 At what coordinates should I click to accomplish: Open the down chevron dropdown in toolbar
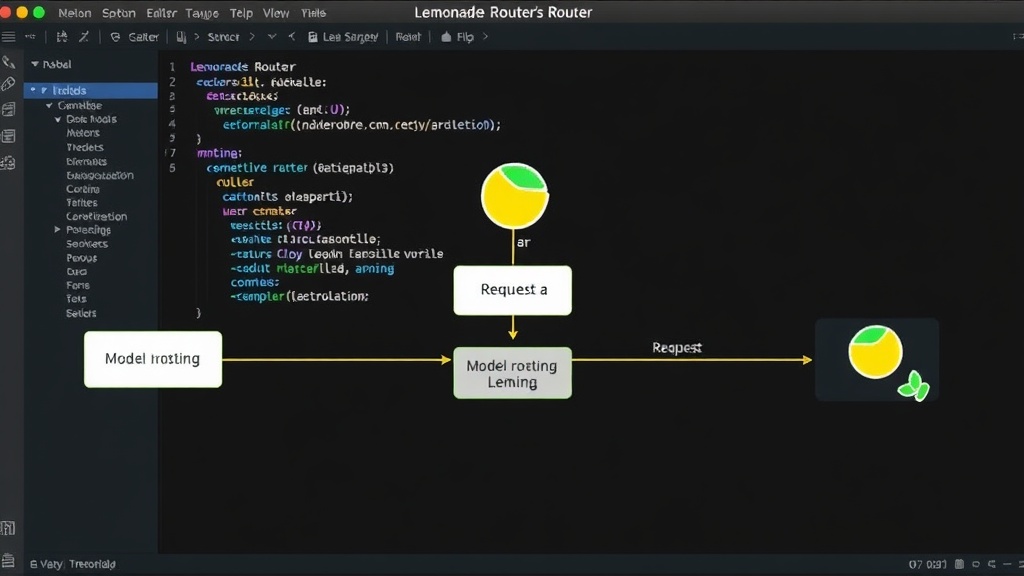[x=272, y=37]
